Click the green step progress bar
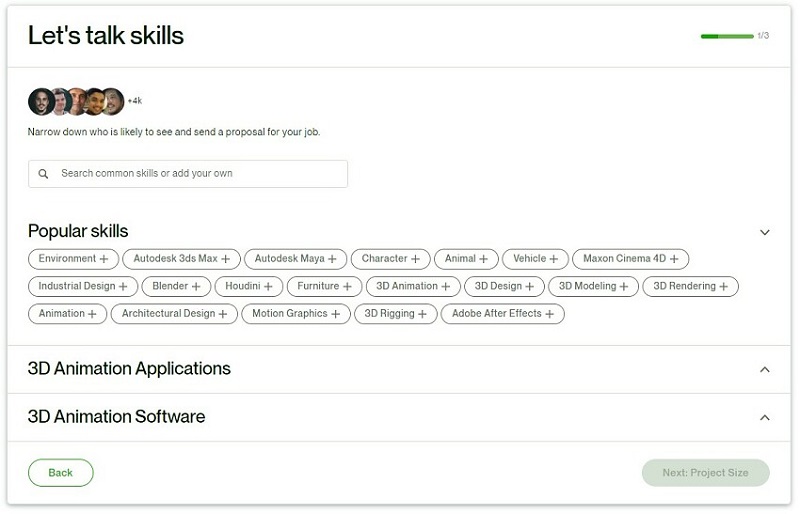800x514 pixels. coord(727,36)
